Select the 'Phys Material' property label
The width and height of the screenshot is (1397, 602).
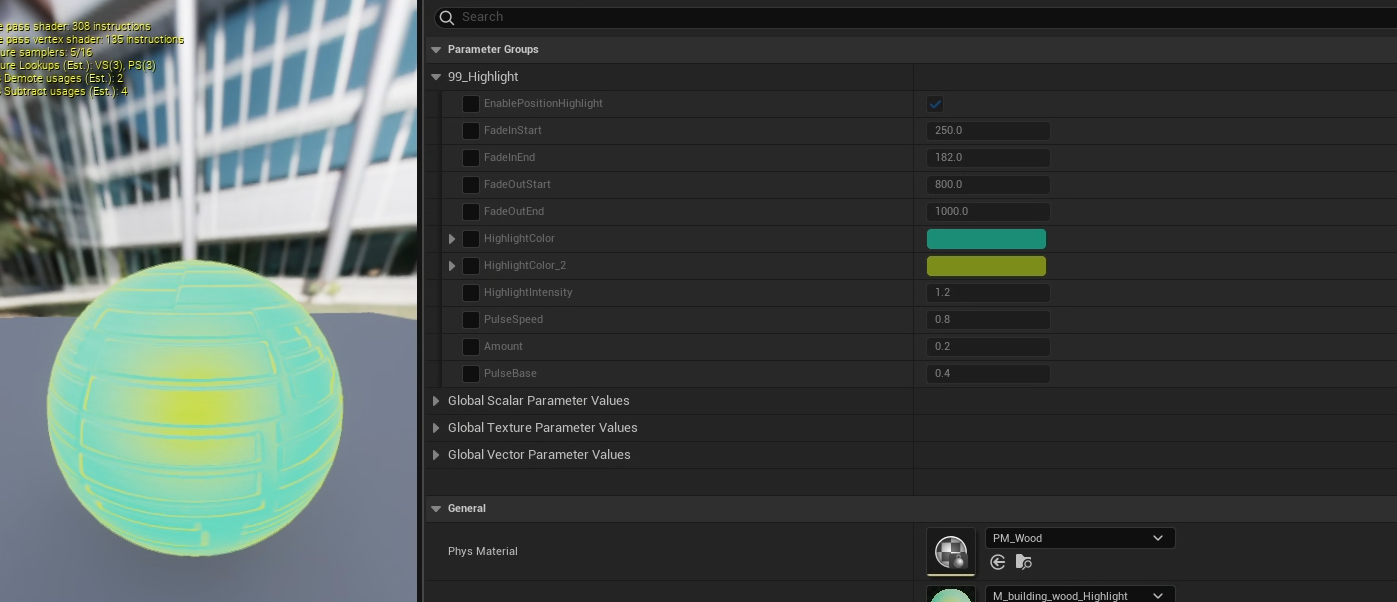coord(483,552)
